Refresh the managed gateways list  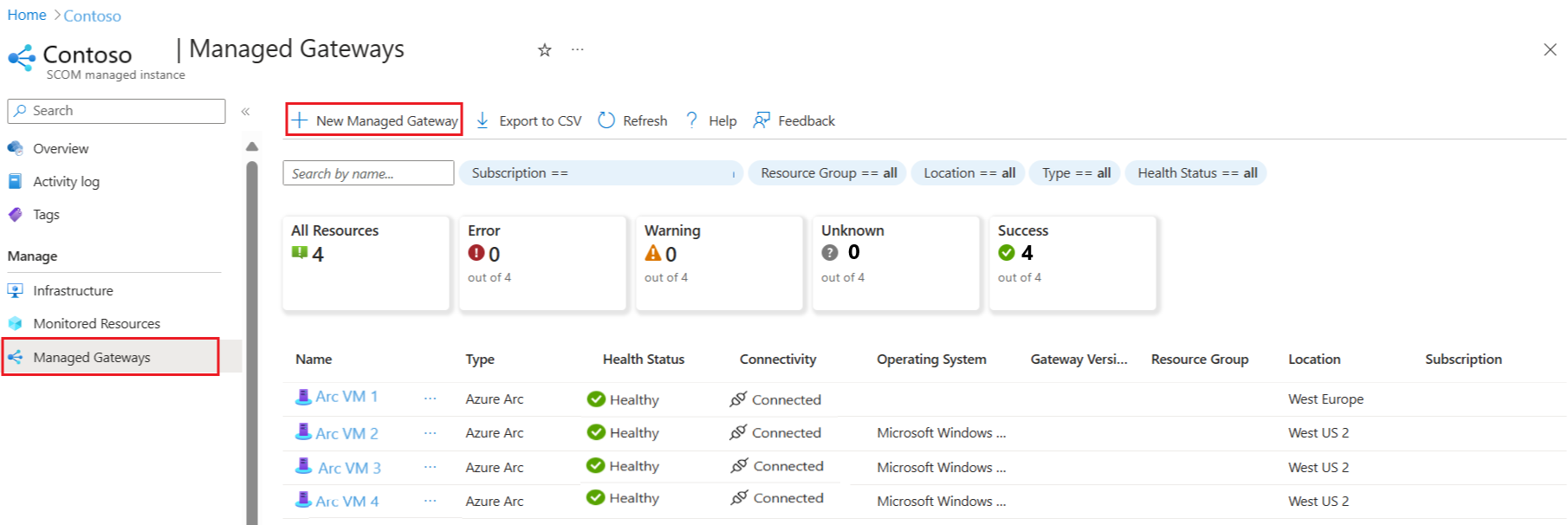pyautogui.click(x=632, y=120)
